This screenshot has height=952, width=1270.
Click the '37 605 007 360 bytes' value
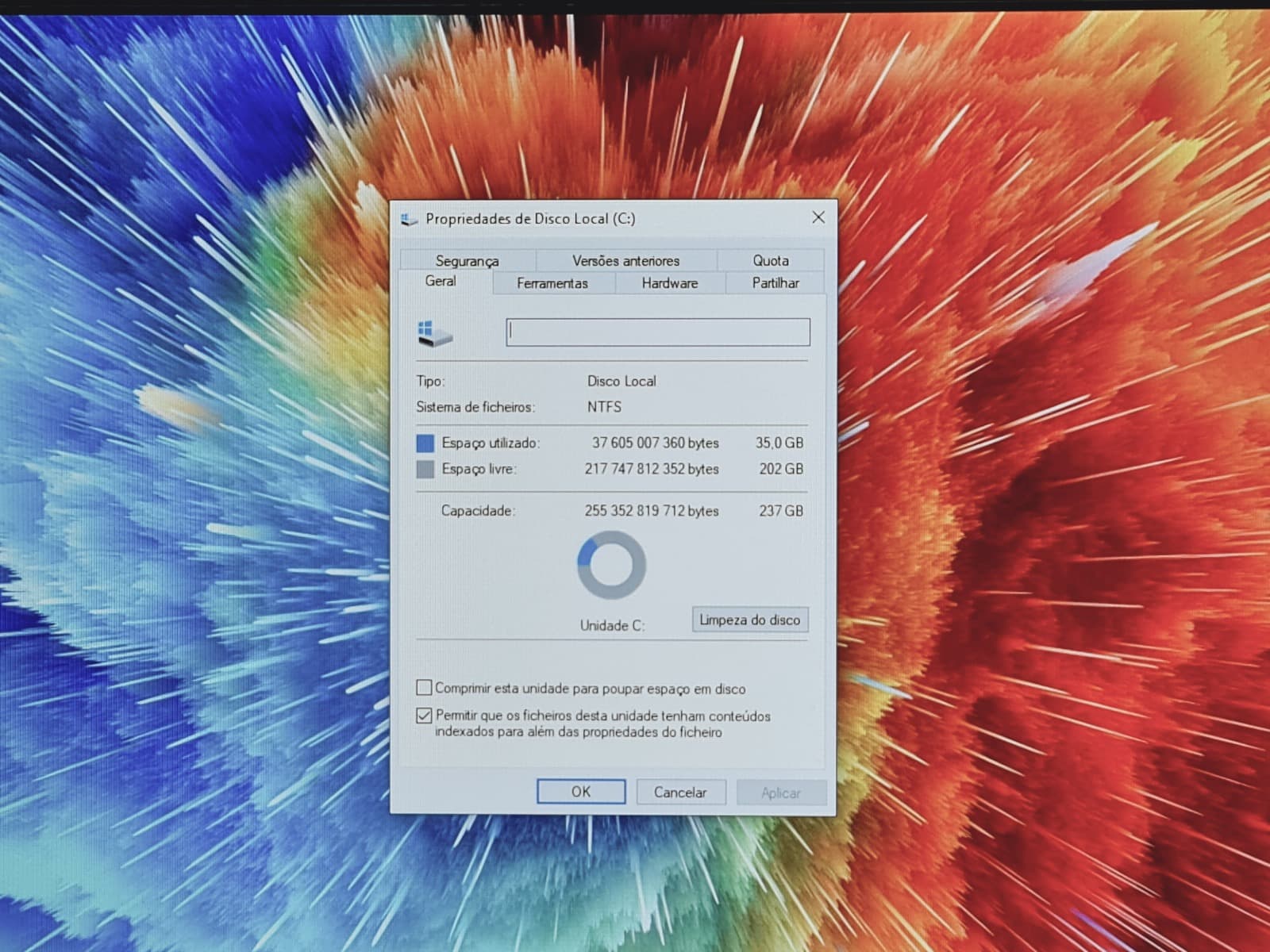pos(655,443)
